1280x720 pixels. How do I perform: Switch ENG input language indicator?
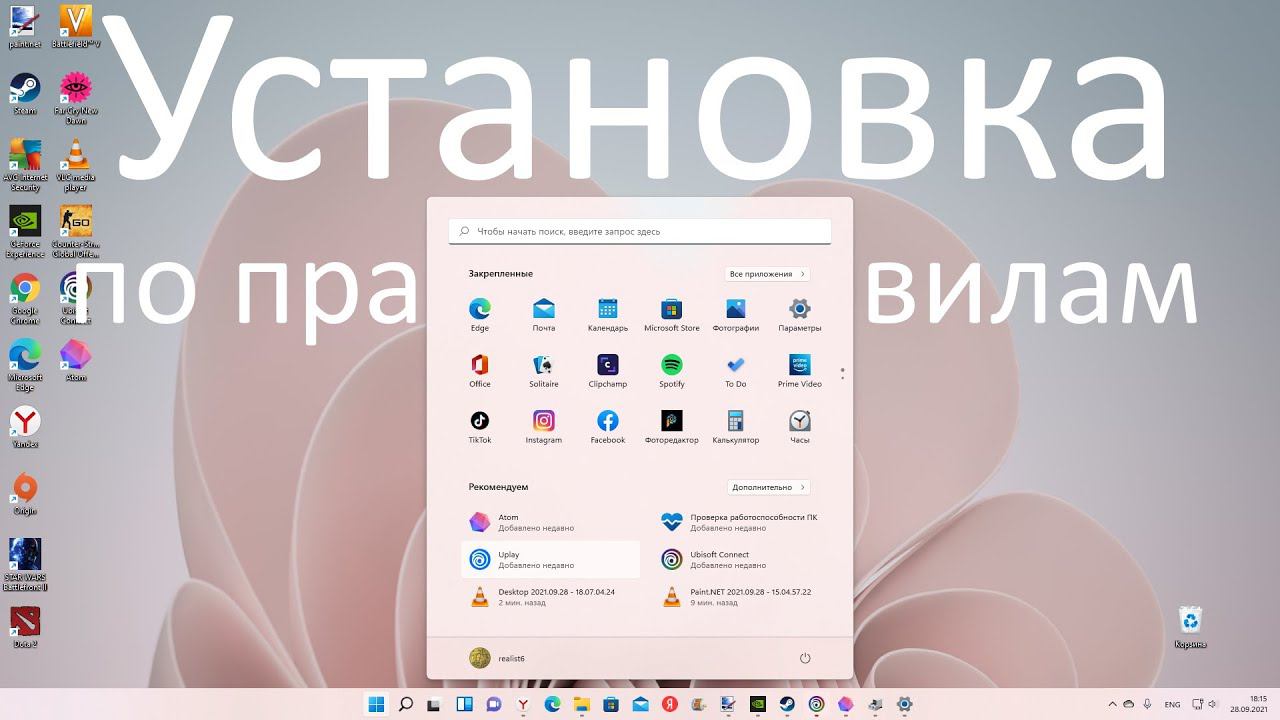[x=1173, y=704]
